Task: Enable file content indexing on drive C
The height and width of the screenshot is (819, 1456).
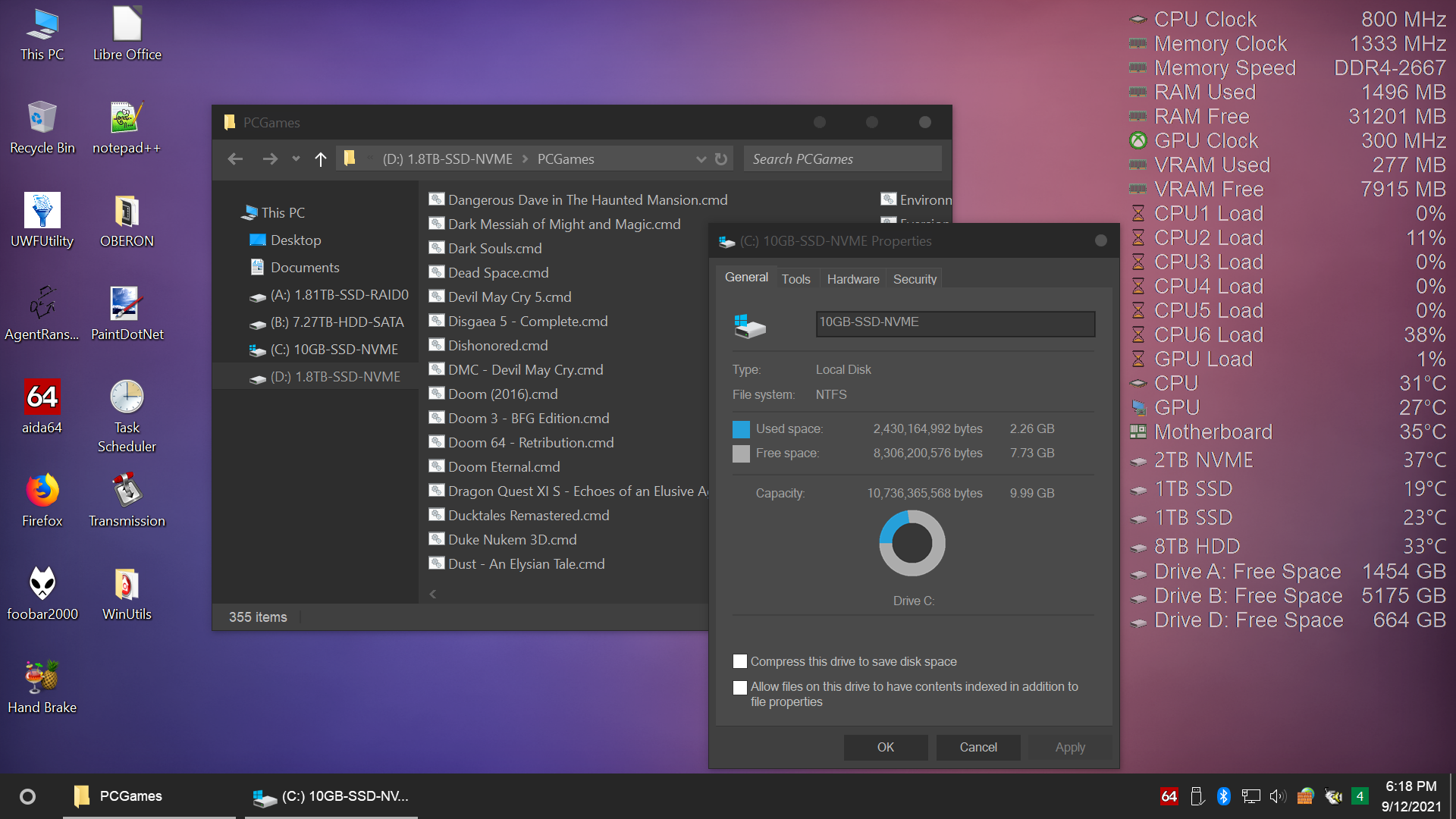Action: (739, 687)
